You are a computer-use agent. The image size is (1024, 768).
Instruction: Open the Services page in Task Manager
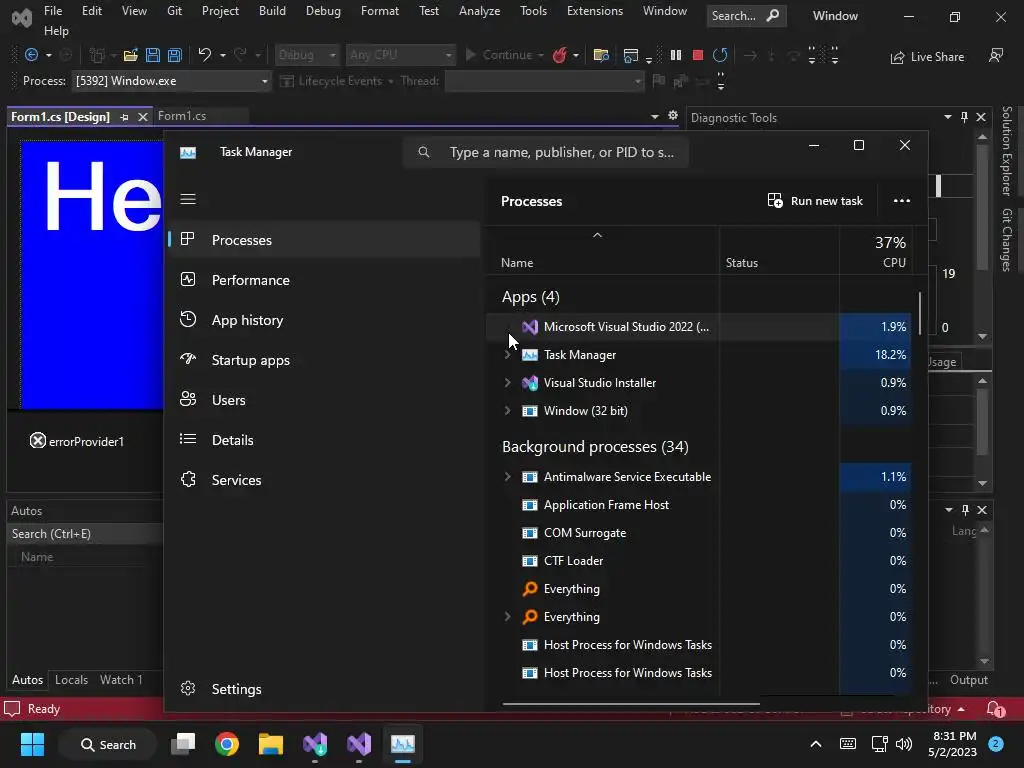coord(325,480)
